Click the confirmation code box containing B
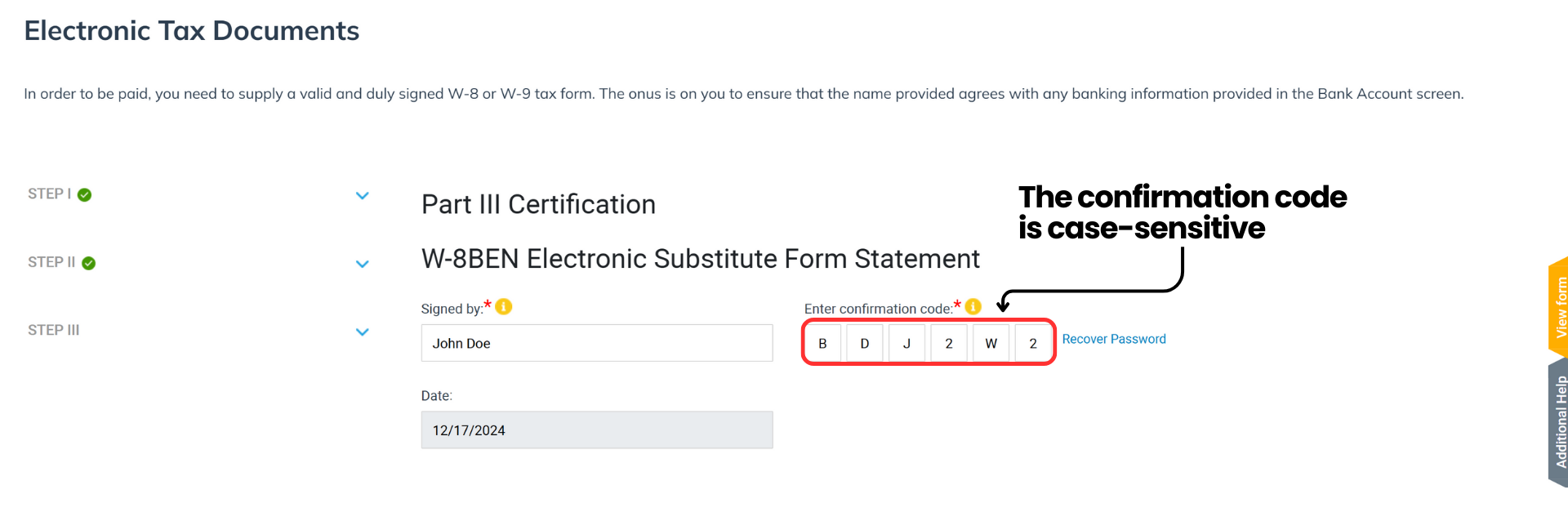This screenshot has width=1568, height=512. coord(823,342)
